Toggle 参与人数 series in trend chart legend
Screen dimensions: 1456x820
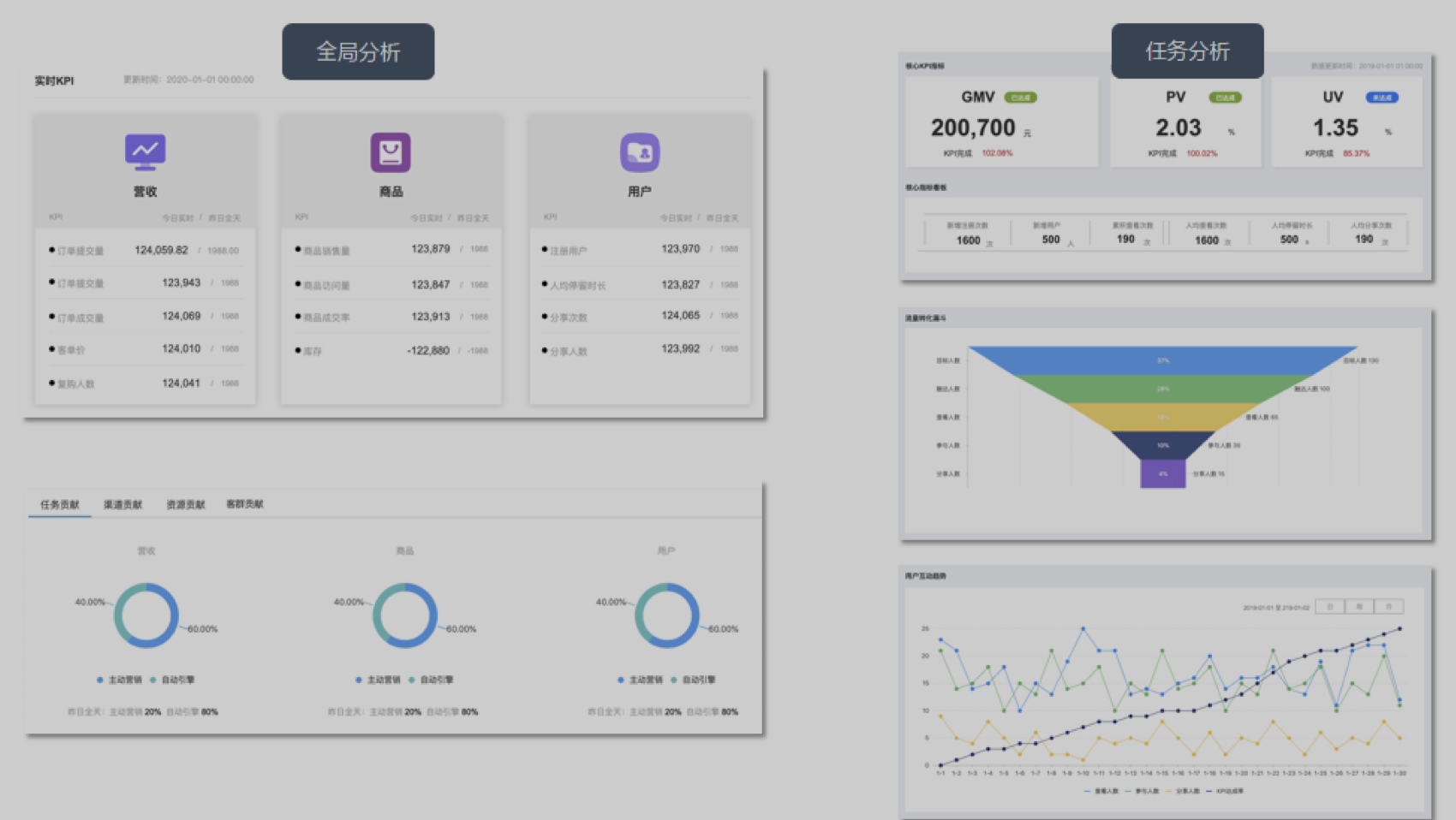tap(1142, 791)
